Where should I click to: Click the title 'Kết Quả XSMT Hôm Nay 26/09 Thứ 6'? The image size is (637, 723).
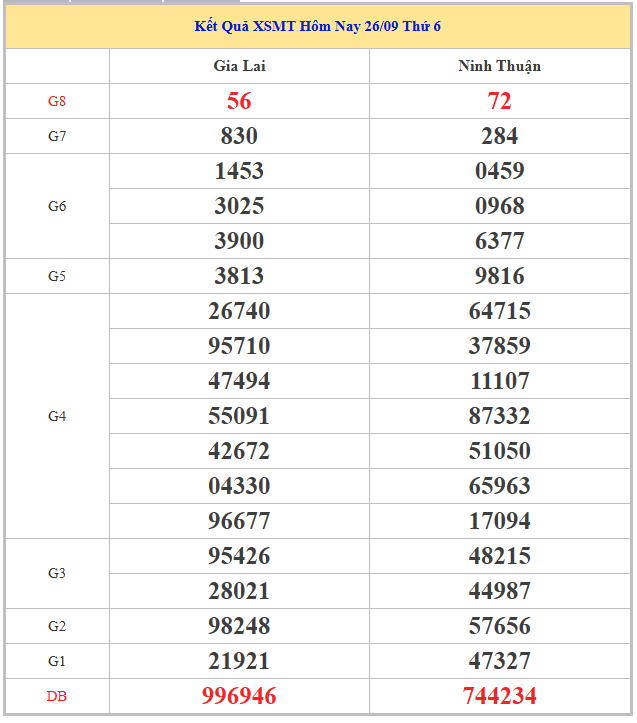[318, 26]
